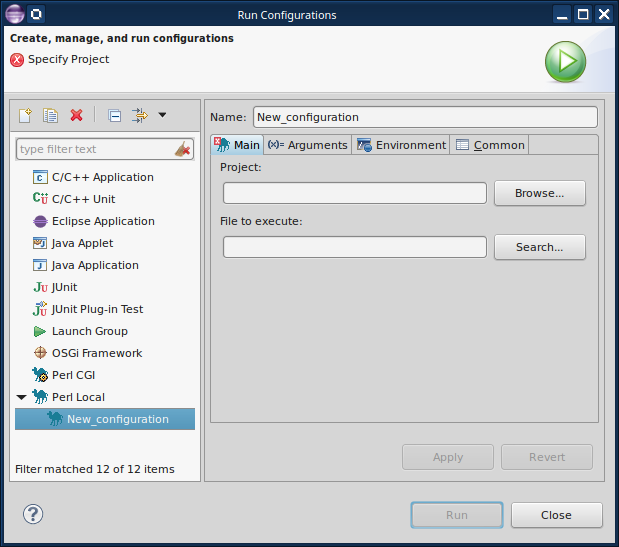This screenshot has width=619, height=547.
Task: Open the Arguments tab
Action: [x=308, y=145]
